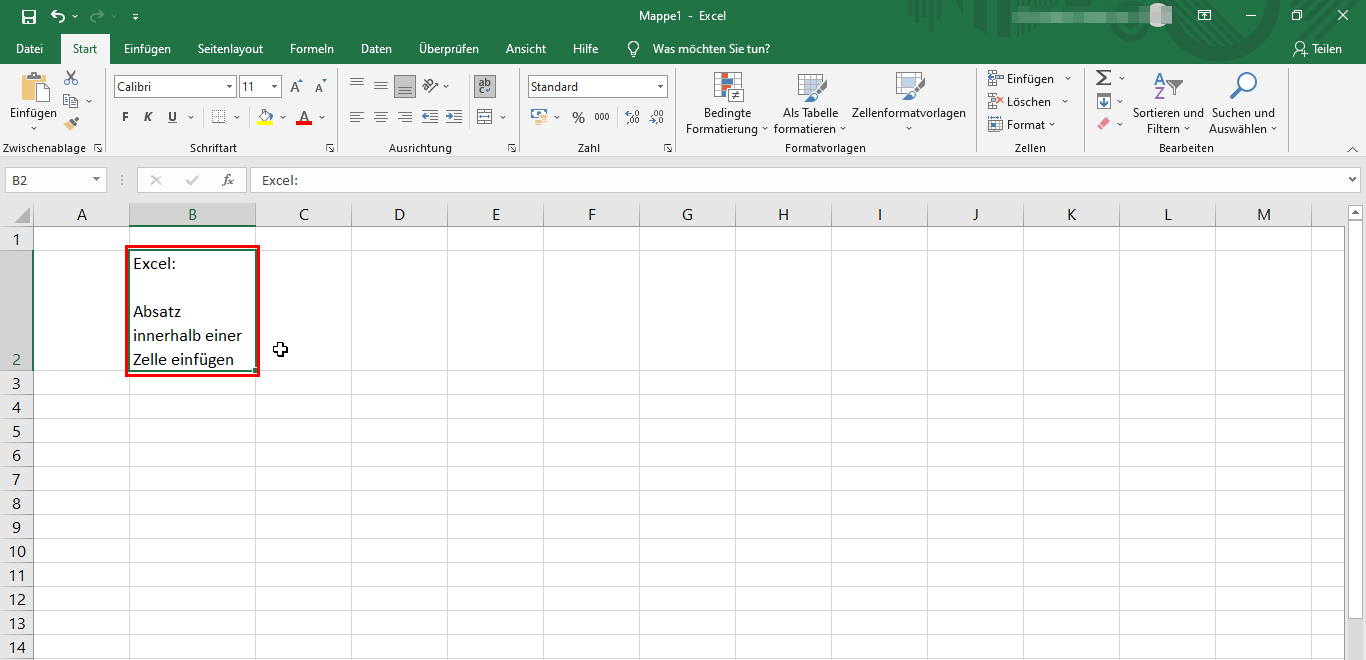Click the Select All corner button
The image size is (1366, 660).
click(20, 214)
